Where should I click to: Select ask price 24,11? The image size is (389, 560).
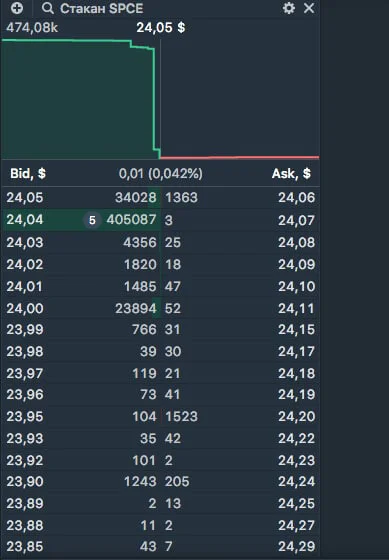[x=296, y=308]
